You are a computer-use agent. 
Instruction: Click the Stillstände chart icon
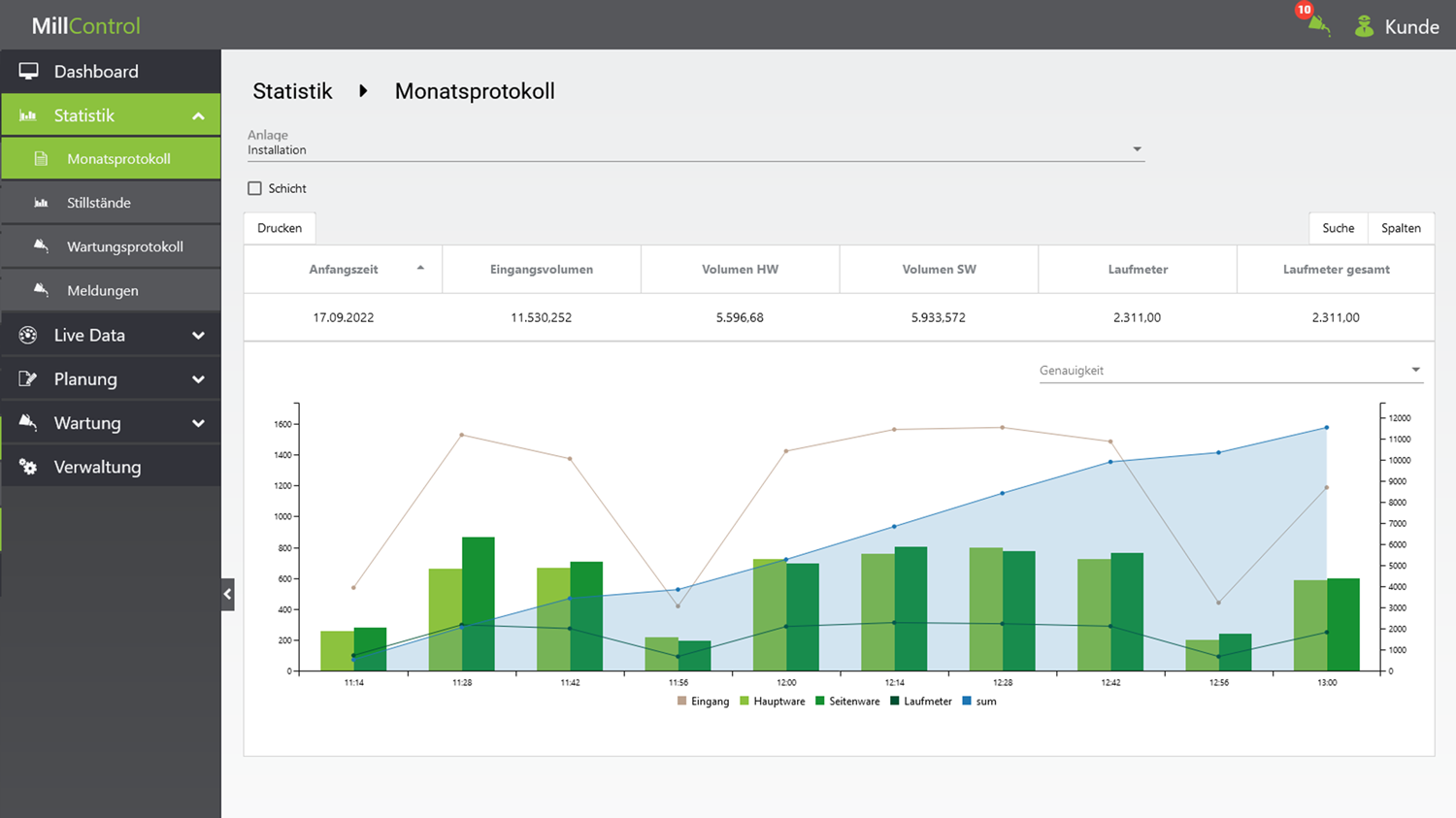click(41, 203)
